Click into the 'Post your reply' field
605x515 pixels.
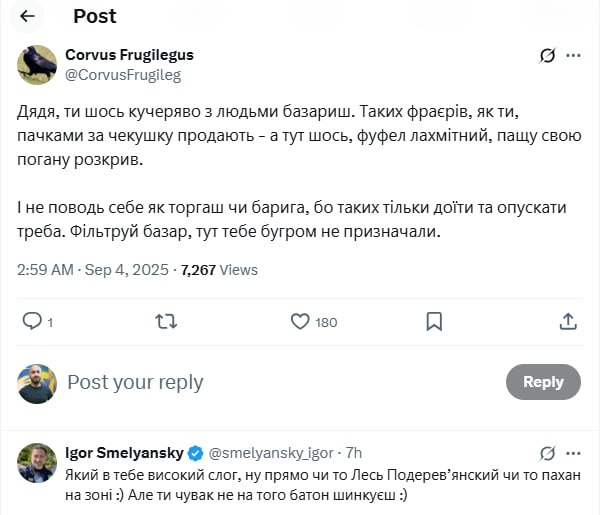tap(280, 382)
